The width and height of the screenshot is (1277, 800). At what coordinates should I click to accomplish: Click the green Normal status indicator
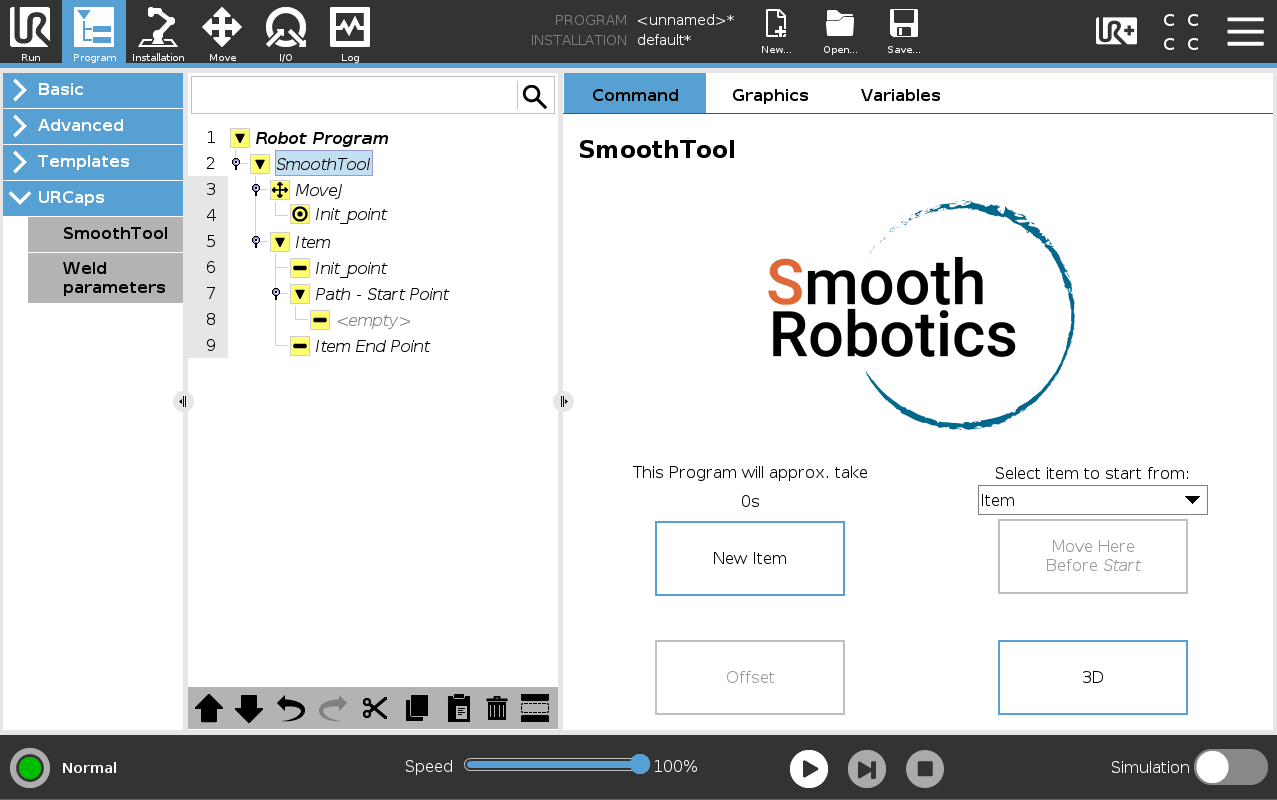[30, 768]
